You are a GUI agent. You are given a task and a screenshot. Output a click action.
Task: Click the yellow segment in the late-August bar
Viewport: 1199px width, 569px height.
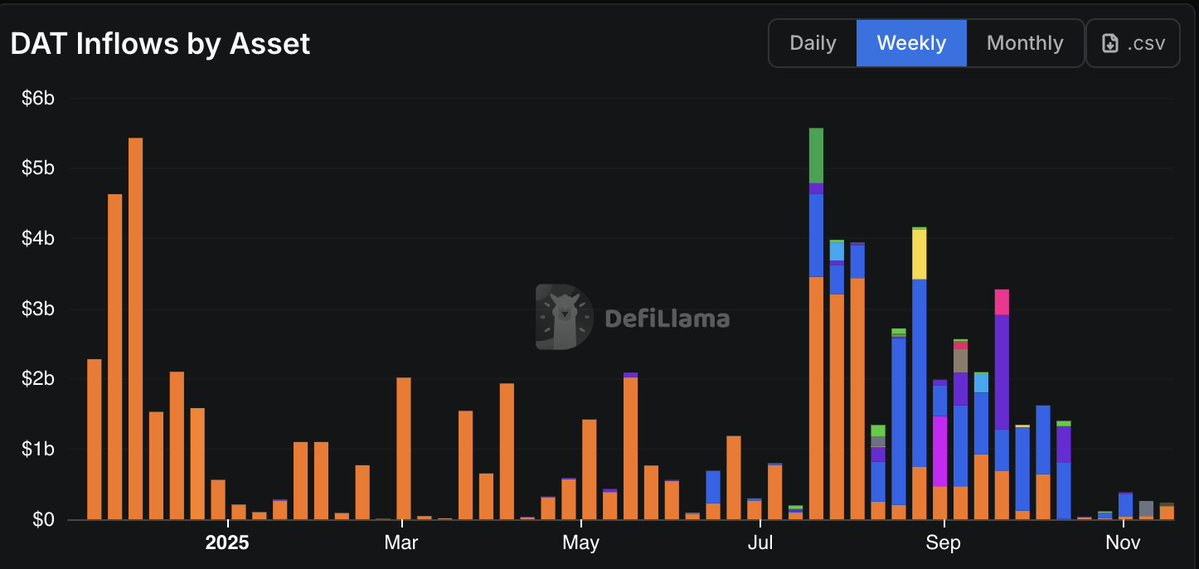click(919, 254)
